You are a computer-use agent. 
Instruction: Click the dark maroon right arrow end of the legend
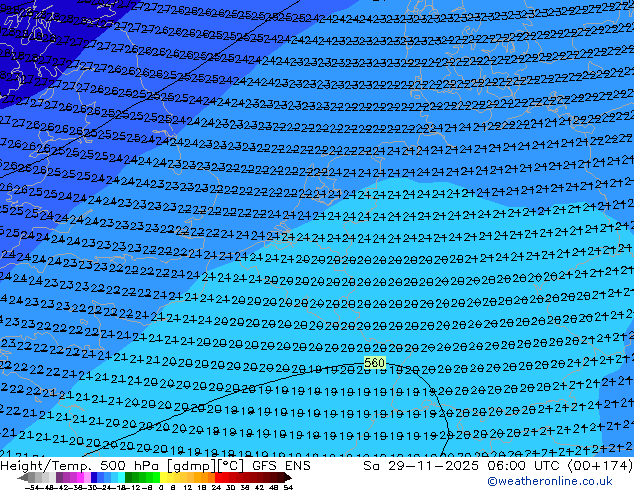tap(288, 478)
